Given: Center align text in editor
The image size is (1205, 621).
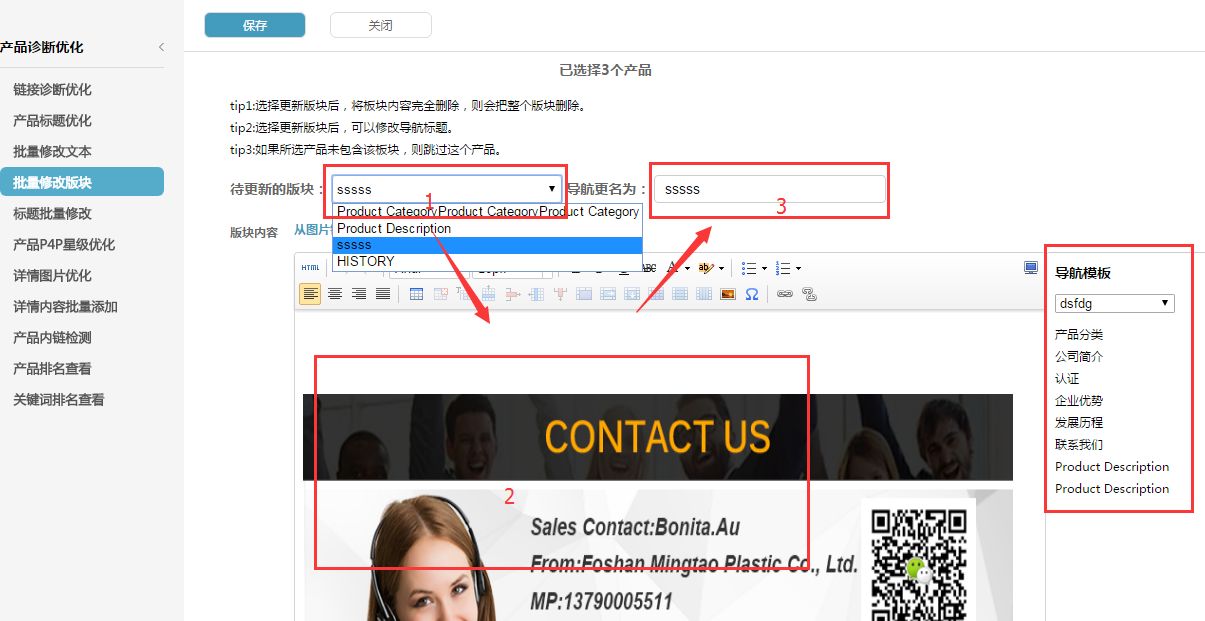Looking at the screenshot, I should (335, 294).
